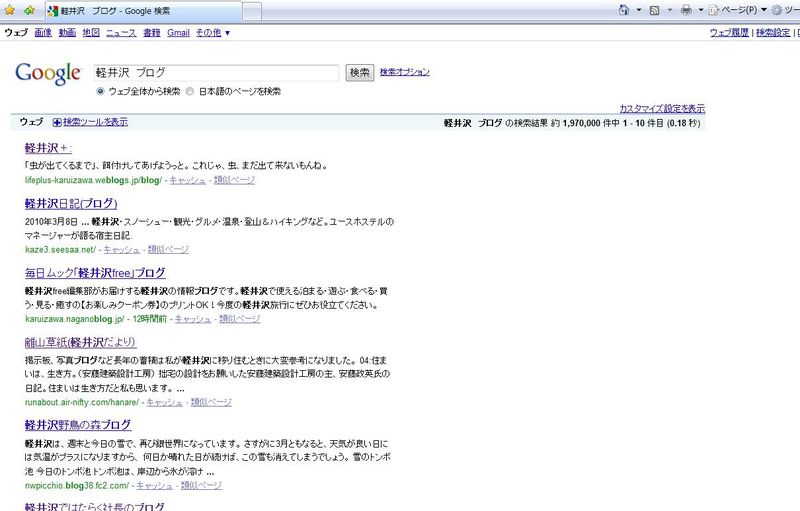
Task: Open similar pages for runabout.air-nifty.com
Action: (x=211, y=402)
